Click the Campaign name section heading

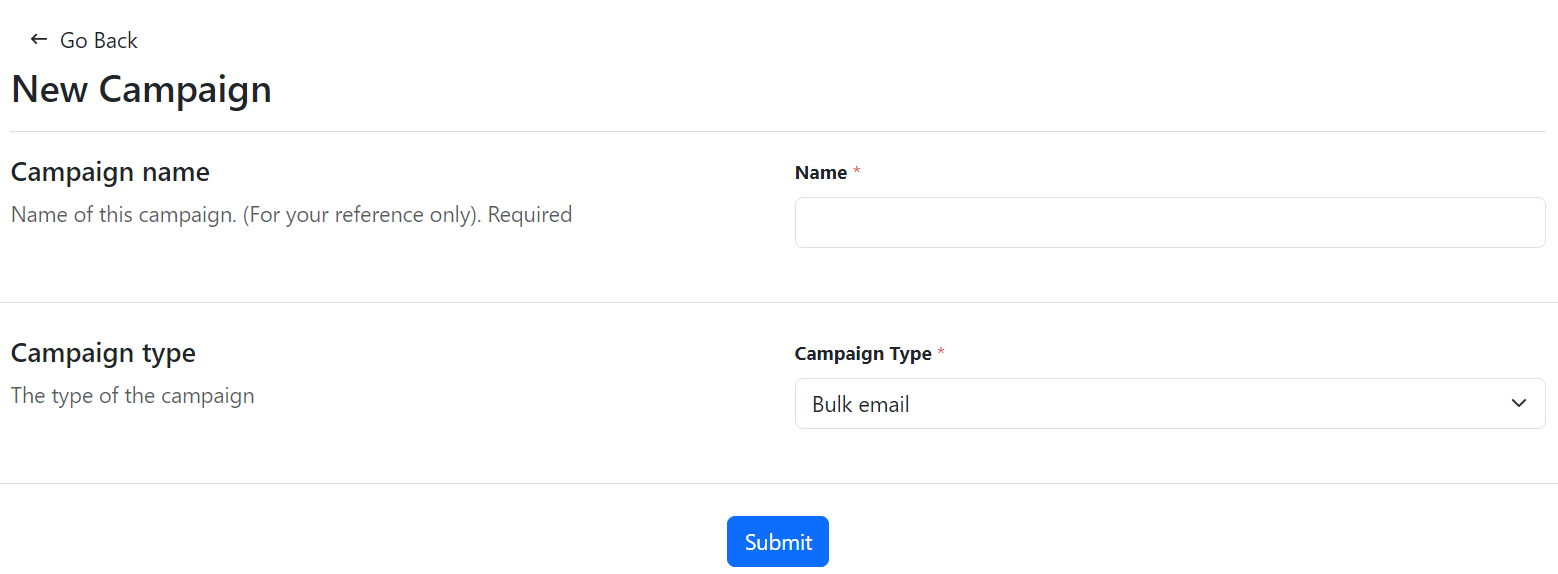(110, 172)
